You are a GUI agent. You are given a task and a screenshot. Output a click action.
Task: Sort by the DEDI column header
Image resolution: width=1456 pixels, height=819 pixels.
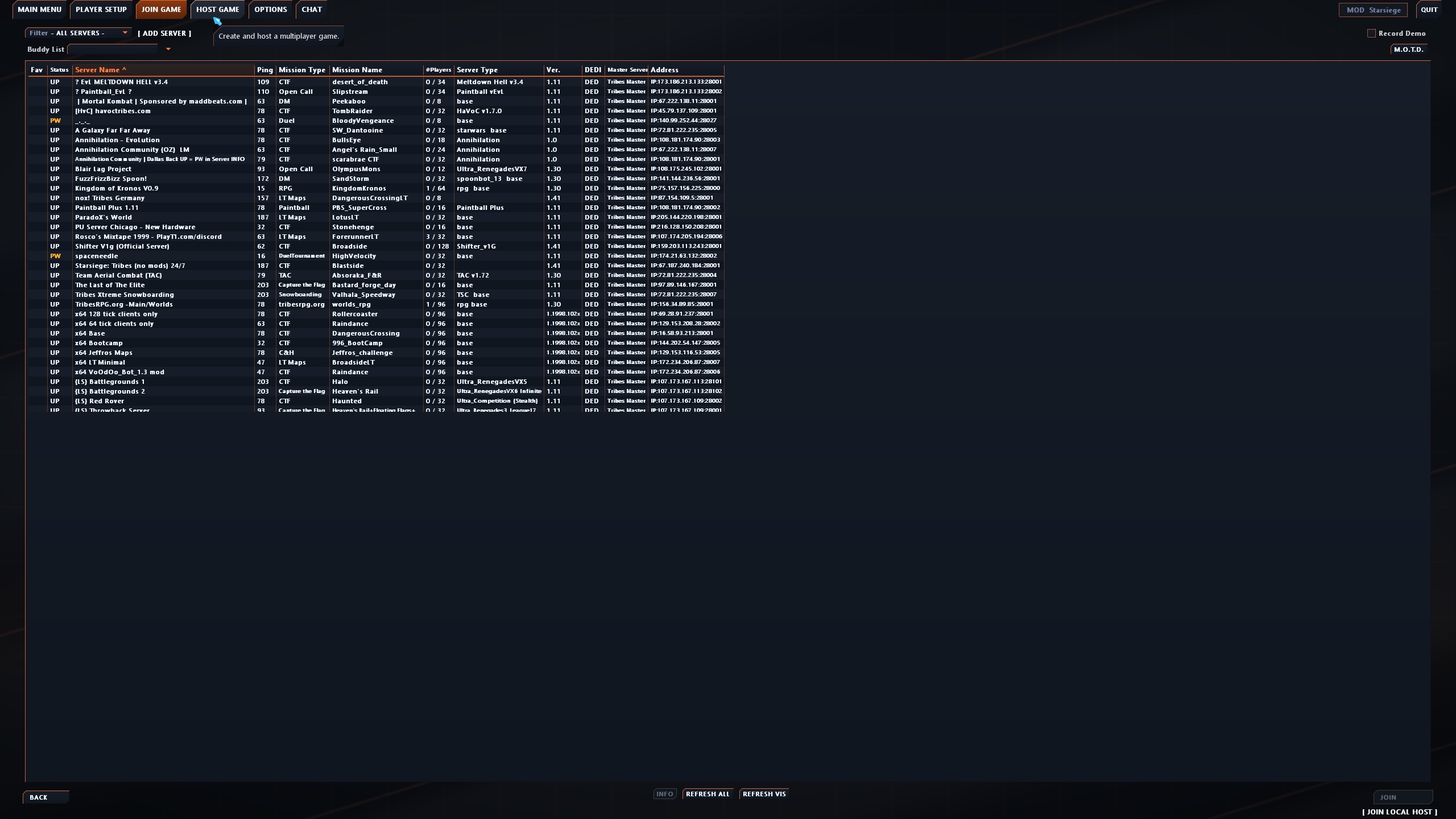(593, 70)
